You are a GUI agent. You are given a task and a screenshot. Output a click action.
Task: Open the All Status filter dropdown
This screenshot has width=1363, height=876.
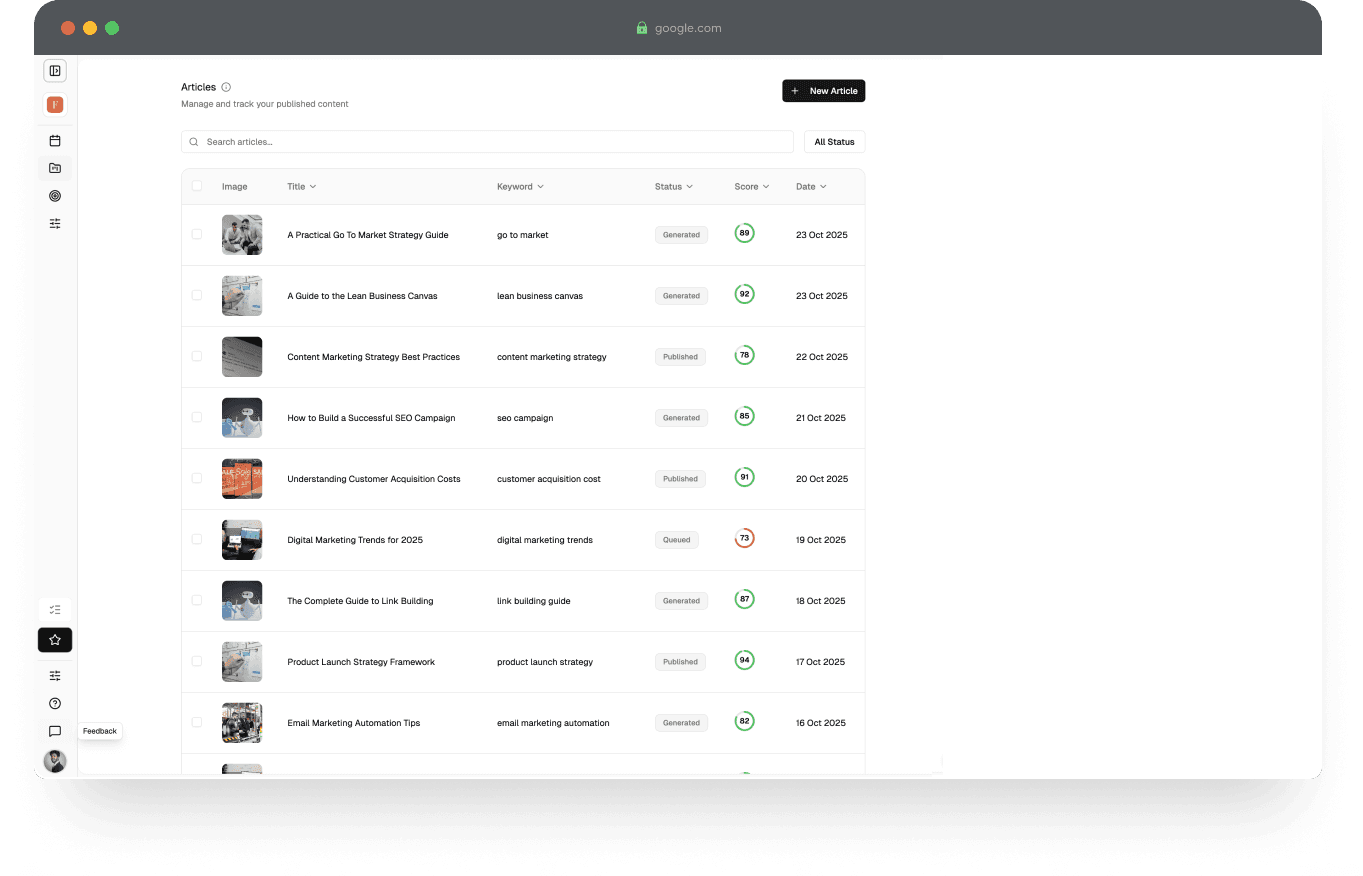click(x=834, y=141)
